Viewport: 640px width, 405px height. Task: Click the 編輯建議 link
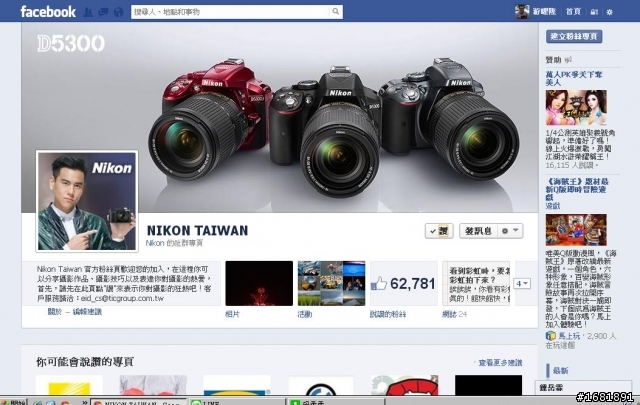click(x=87, y=312)
